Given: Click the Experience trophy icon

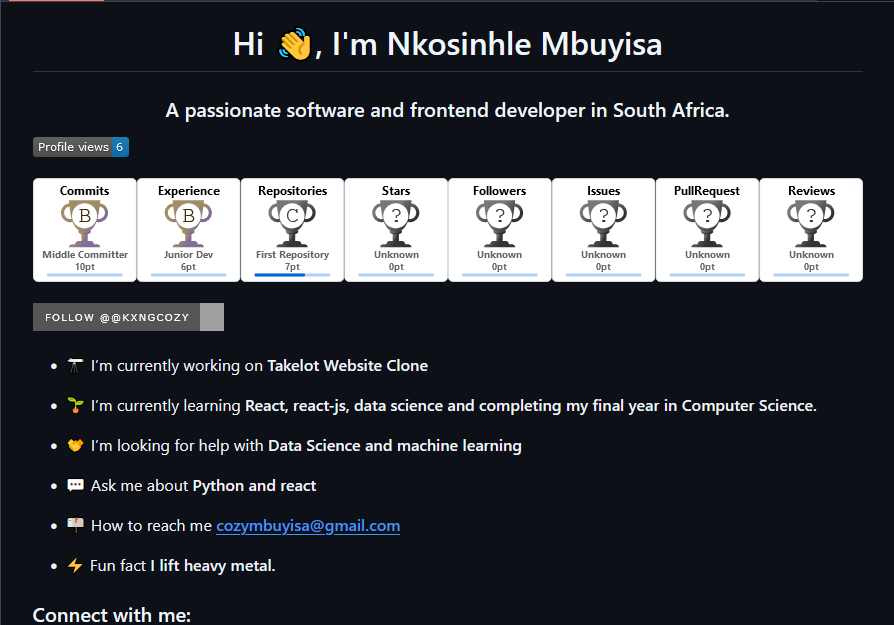Looking at the screenshot, I should point(188,223).
